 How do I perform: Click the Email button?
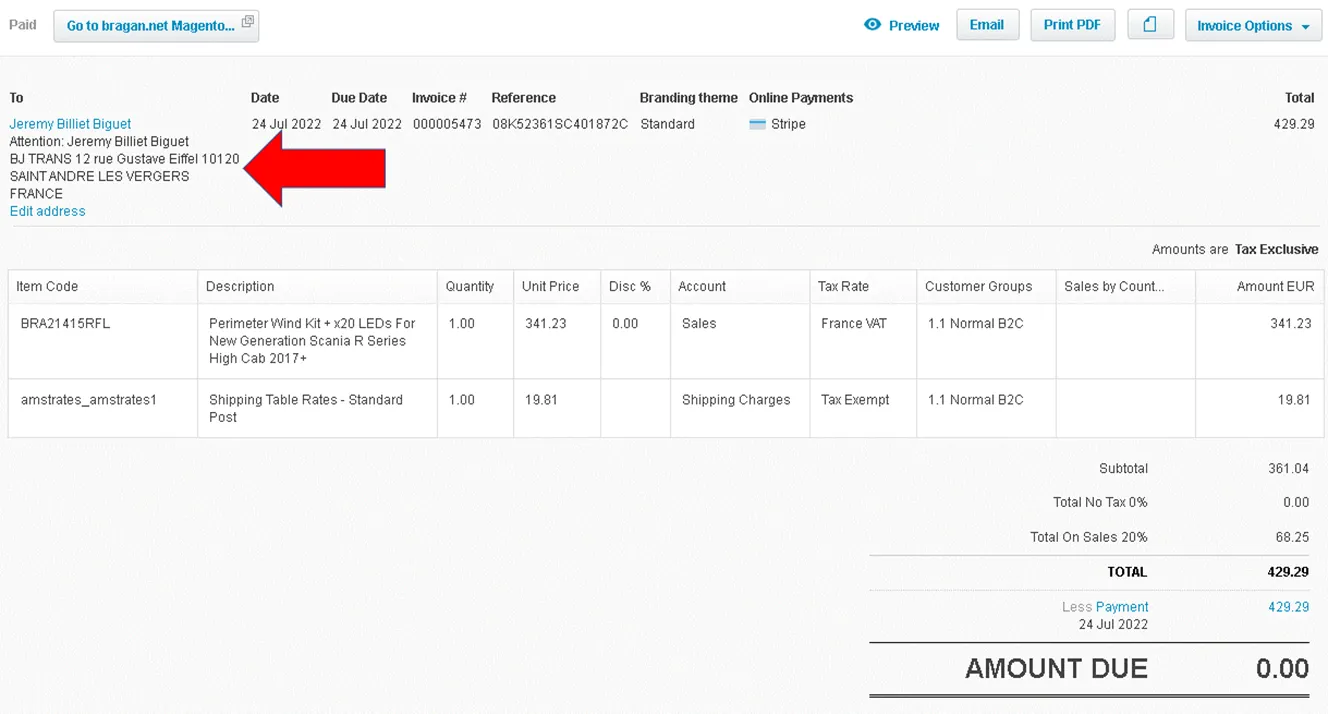[x=987, y=25]
